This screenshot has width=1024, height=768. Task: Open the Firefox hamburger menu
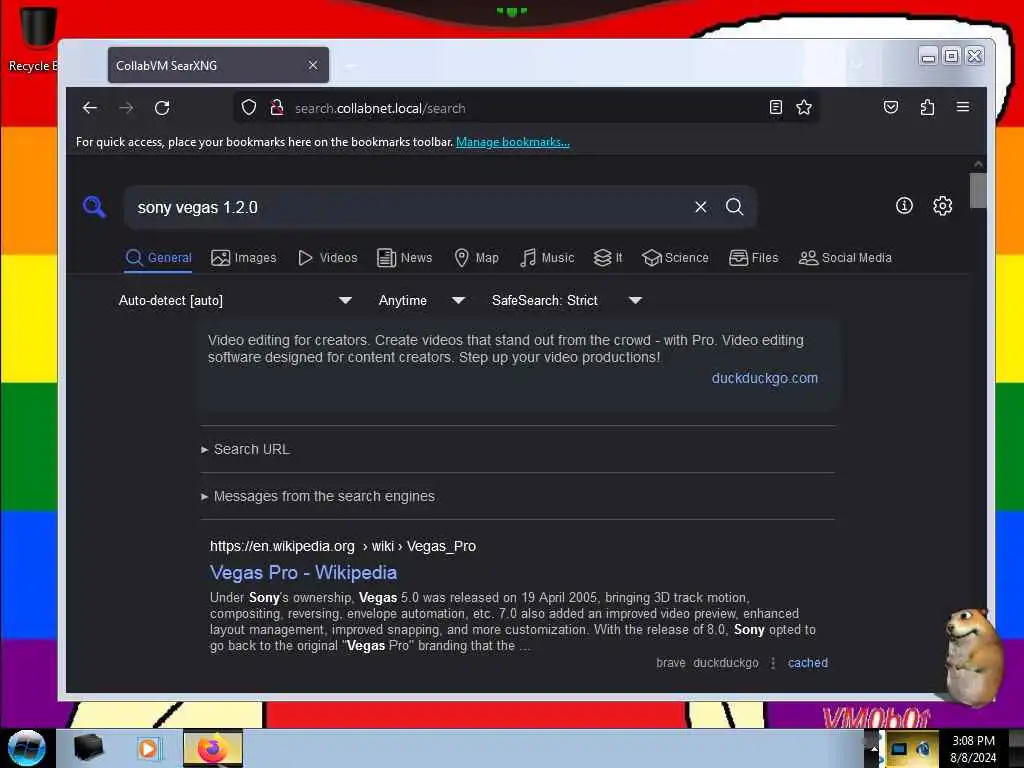tap(963, 107)
